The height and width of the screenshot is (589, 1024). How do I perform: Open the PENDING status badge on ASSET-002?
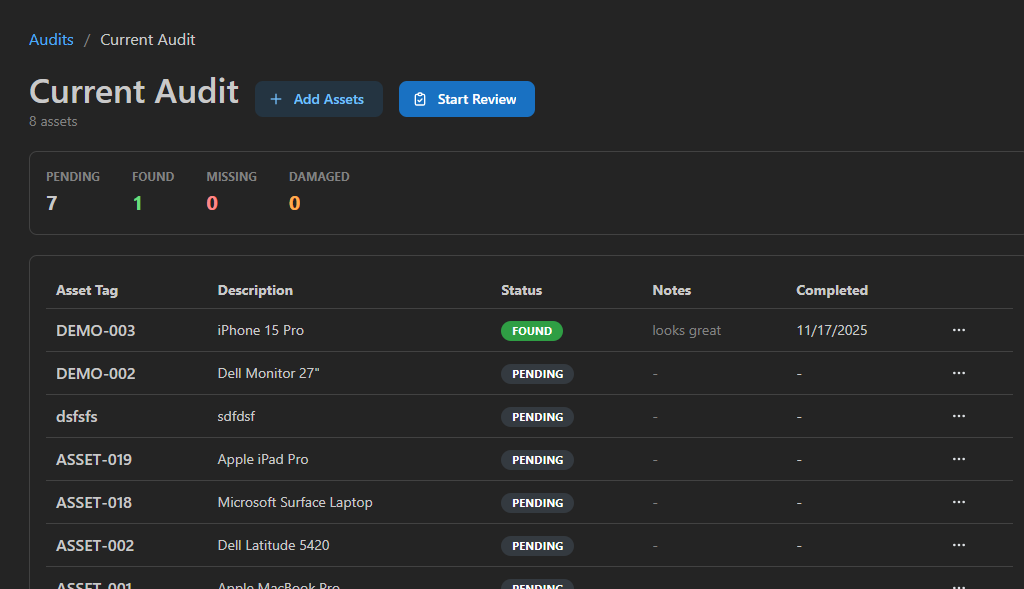coord(537,545)
